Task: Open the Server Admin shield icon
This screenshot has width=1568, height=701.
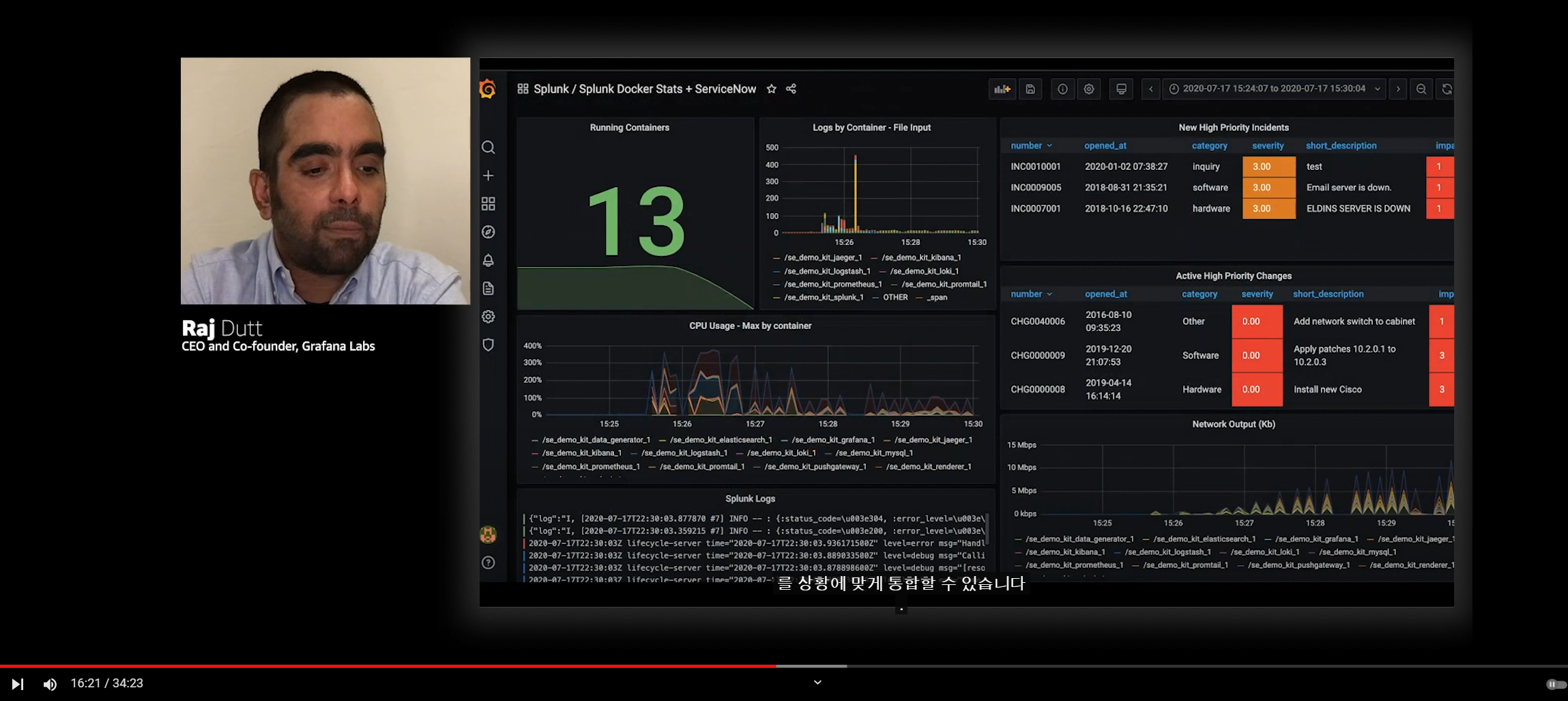Action: 488,345
